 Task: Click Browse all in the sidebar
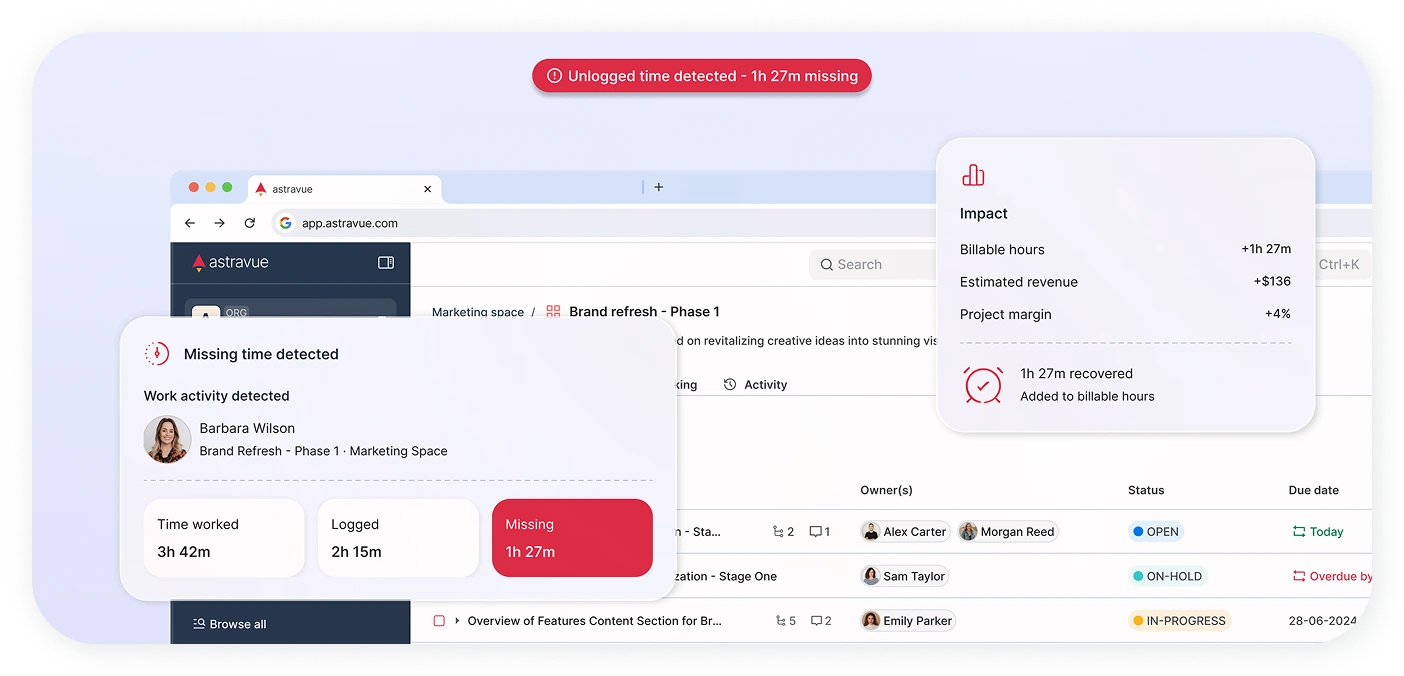pyautogui.click(x=229, y=624)
